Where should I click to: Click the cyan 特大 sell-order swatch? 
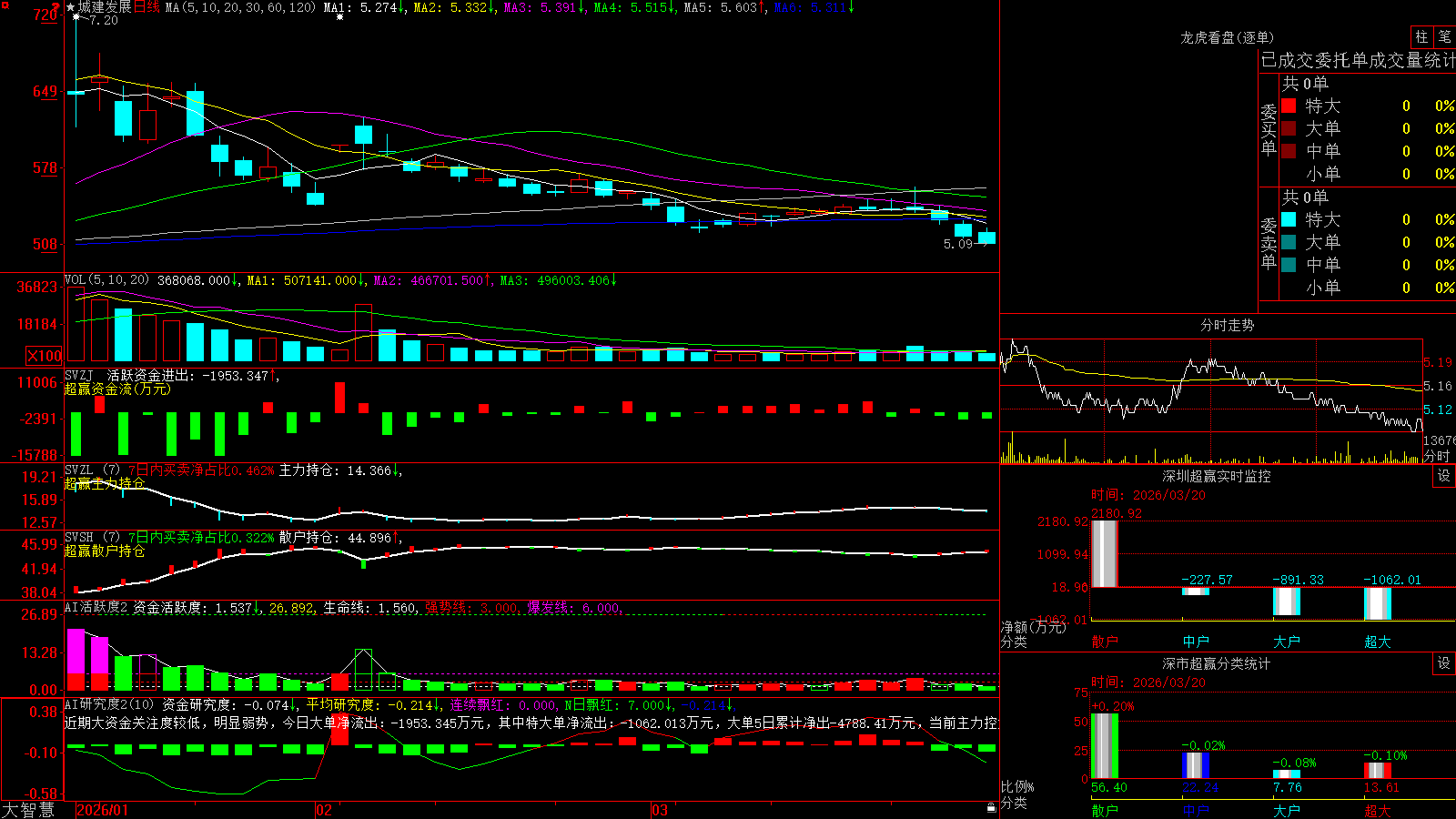pyautogui.click(x=1289, y=219)
